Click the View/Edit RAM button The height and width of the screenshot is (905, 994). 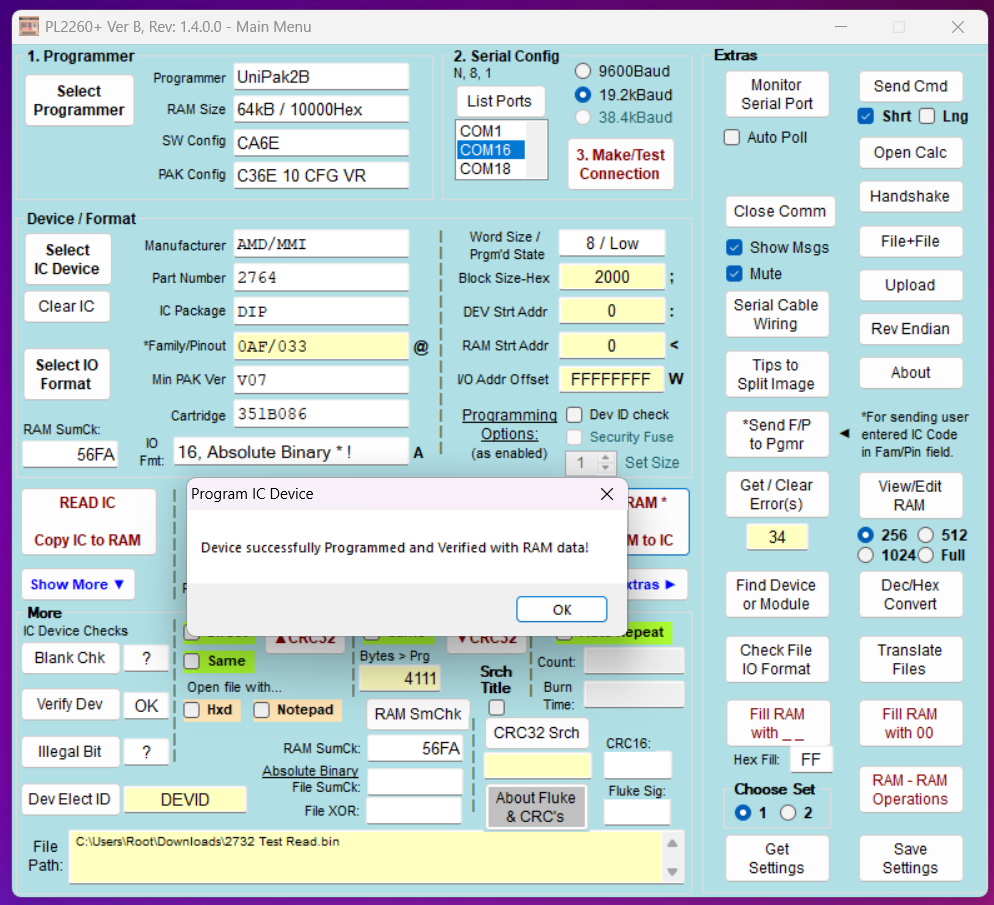coord(909,494)
